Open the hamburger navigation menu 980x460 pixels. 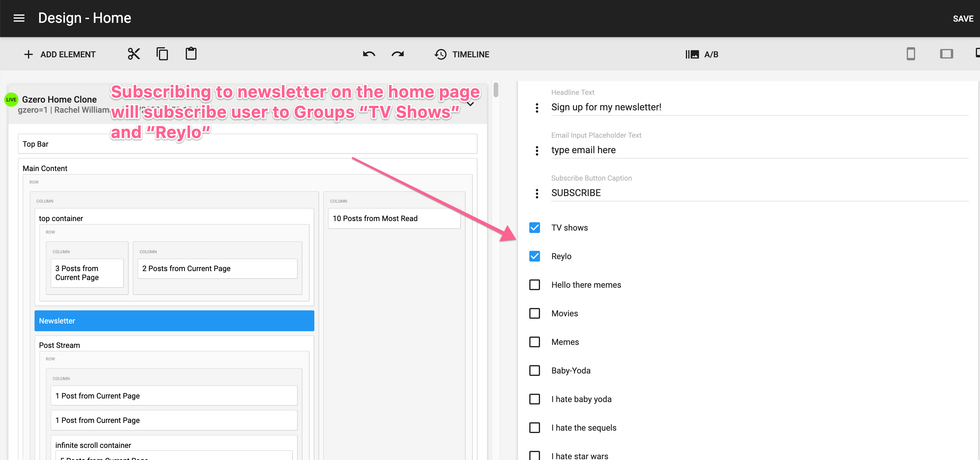[19, 18]
